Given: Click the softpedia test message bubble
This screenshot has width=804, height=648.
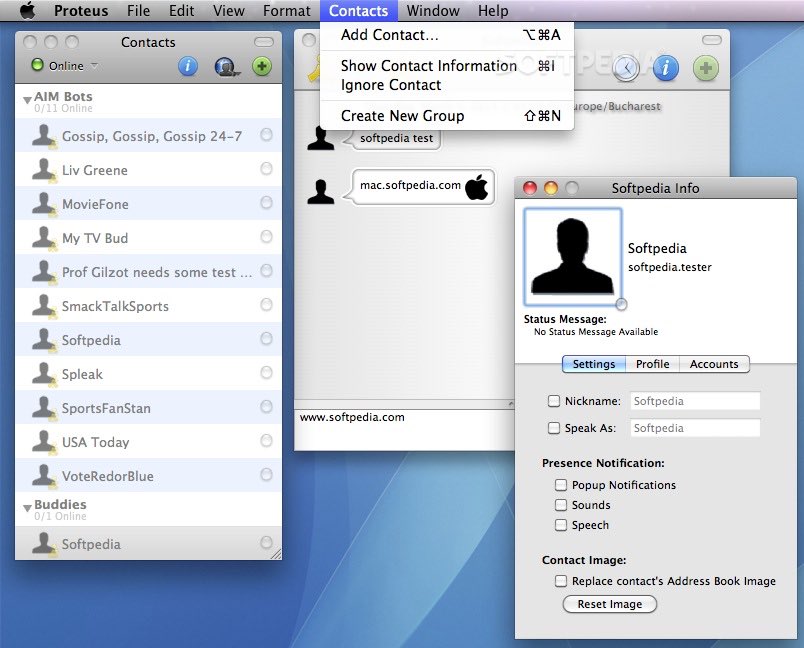Looking at the screenshot, I should 396,138.
